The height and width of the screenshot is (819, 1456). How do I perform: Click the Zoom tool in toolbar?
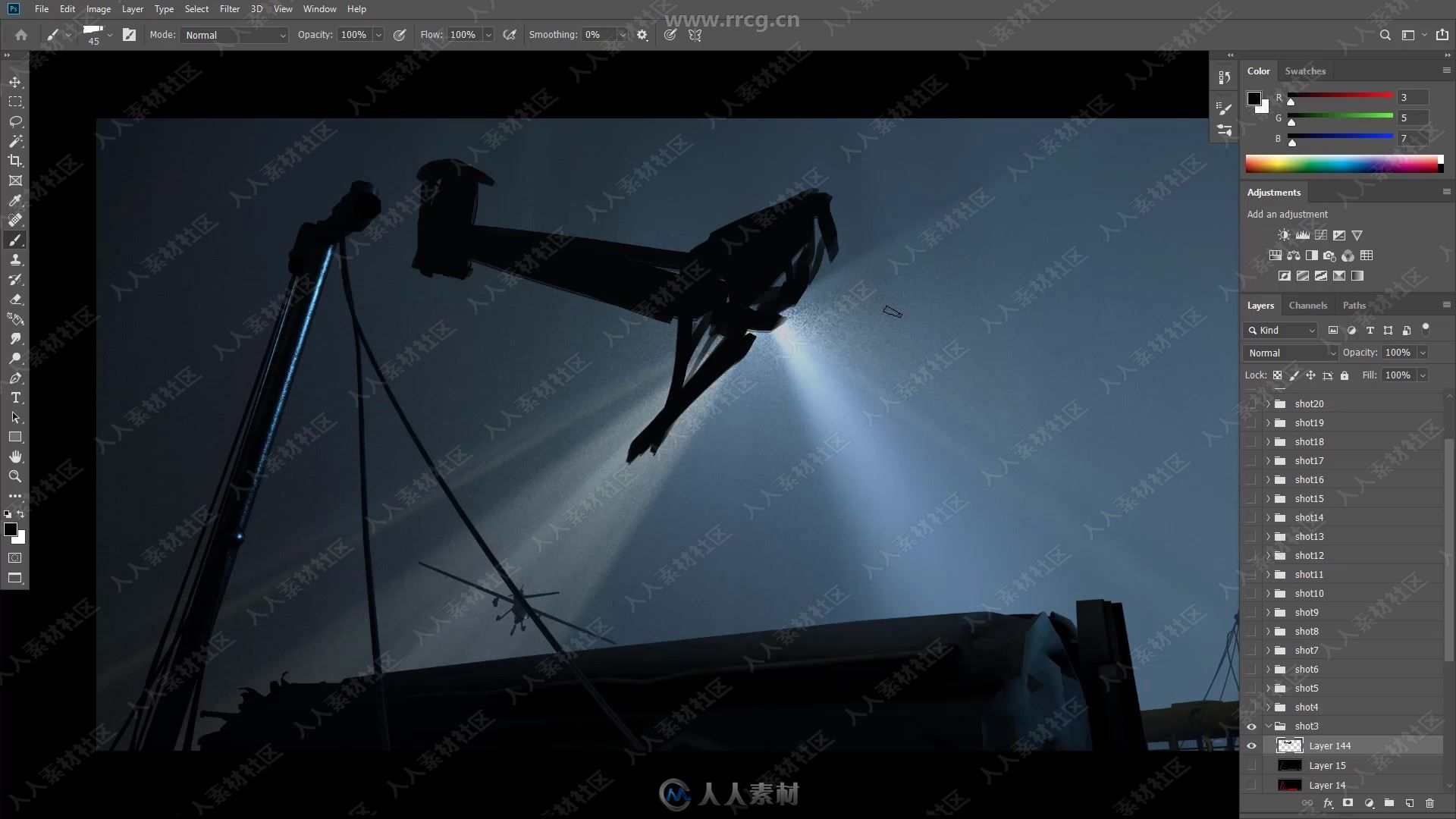pos(15,476)
